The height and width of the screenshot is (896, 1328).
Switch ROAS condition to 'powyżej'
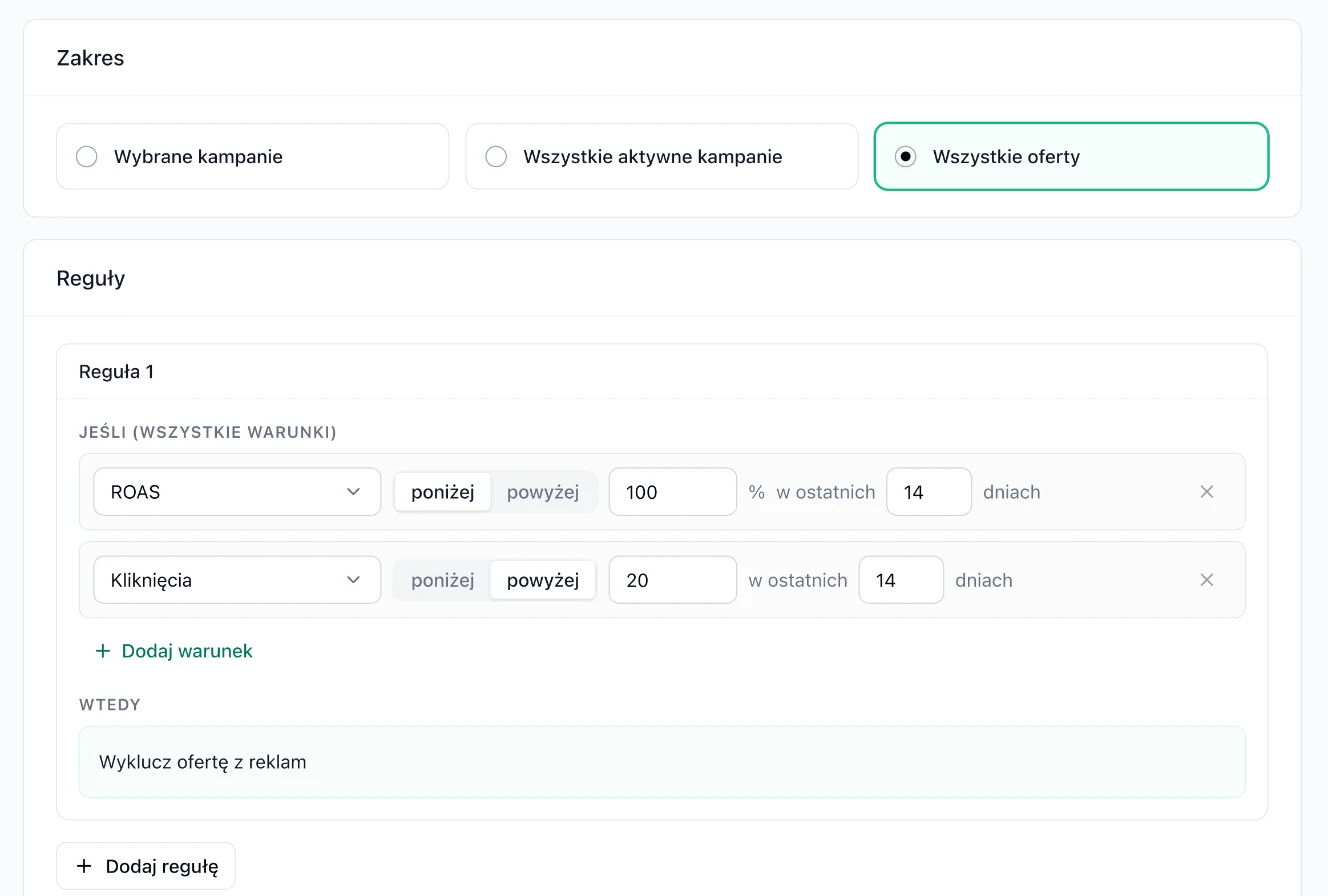[543, 492]
